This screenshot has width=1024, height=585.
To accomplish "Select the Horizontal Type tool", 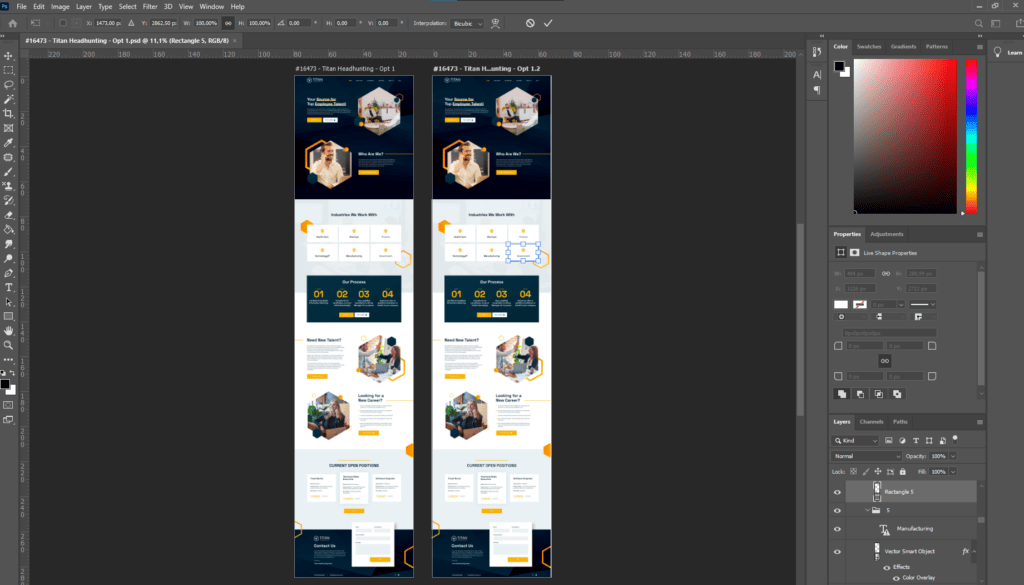I will (9, 287).
